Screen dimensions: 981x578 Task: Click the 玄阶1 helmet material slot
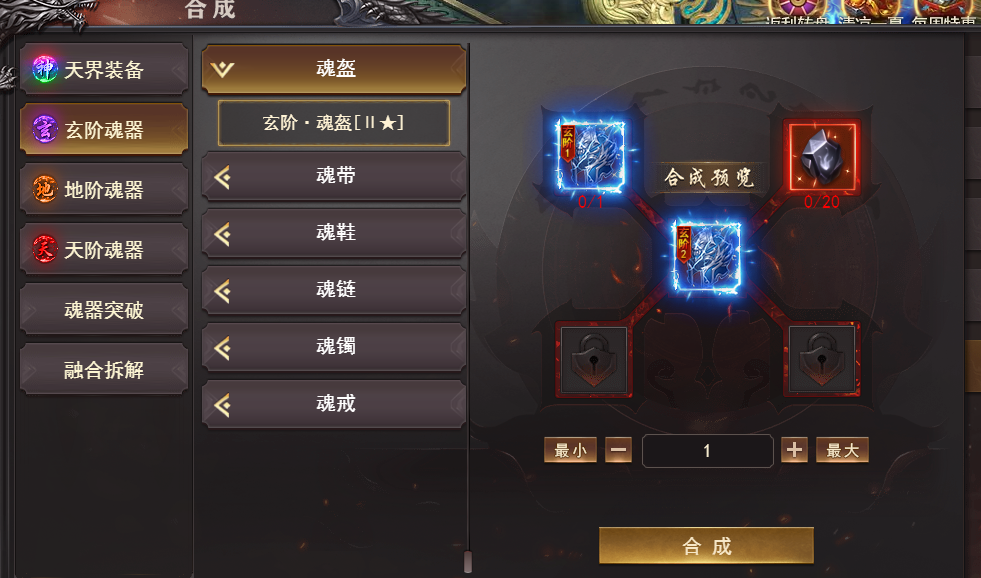[591, 155]
